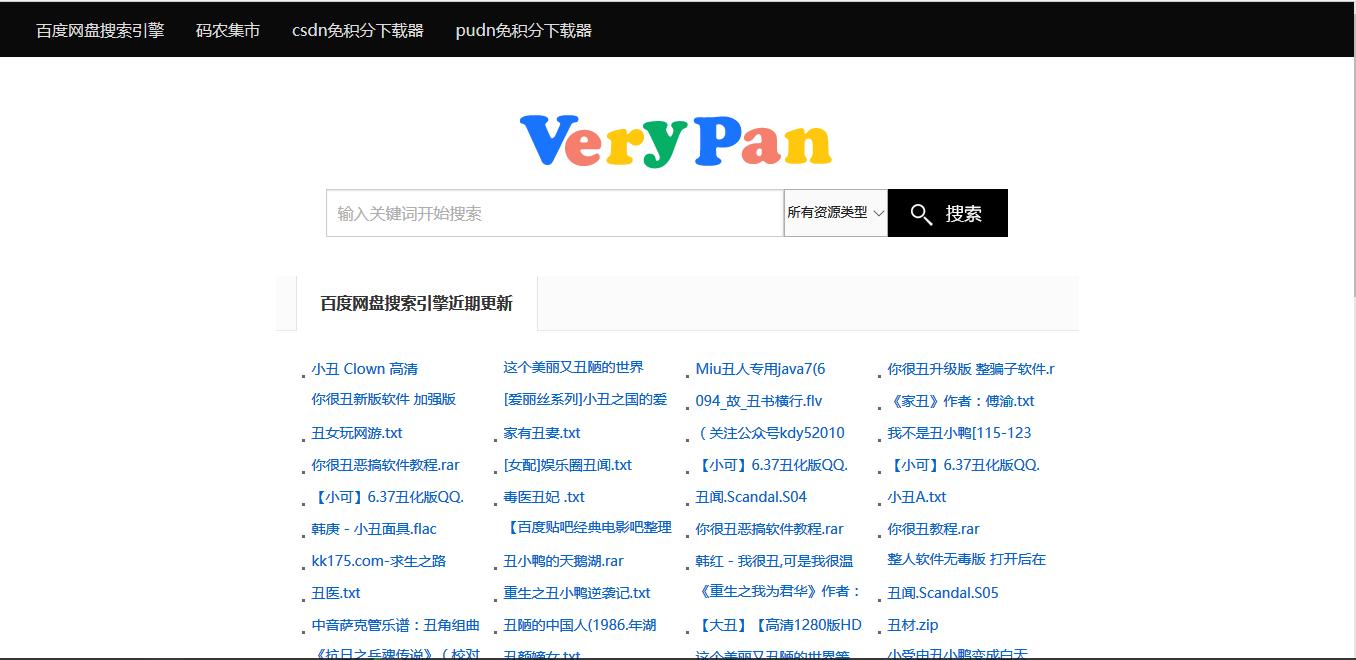
Task: Open 码农集市 in the top navigation
Action: tap(228, 30)
